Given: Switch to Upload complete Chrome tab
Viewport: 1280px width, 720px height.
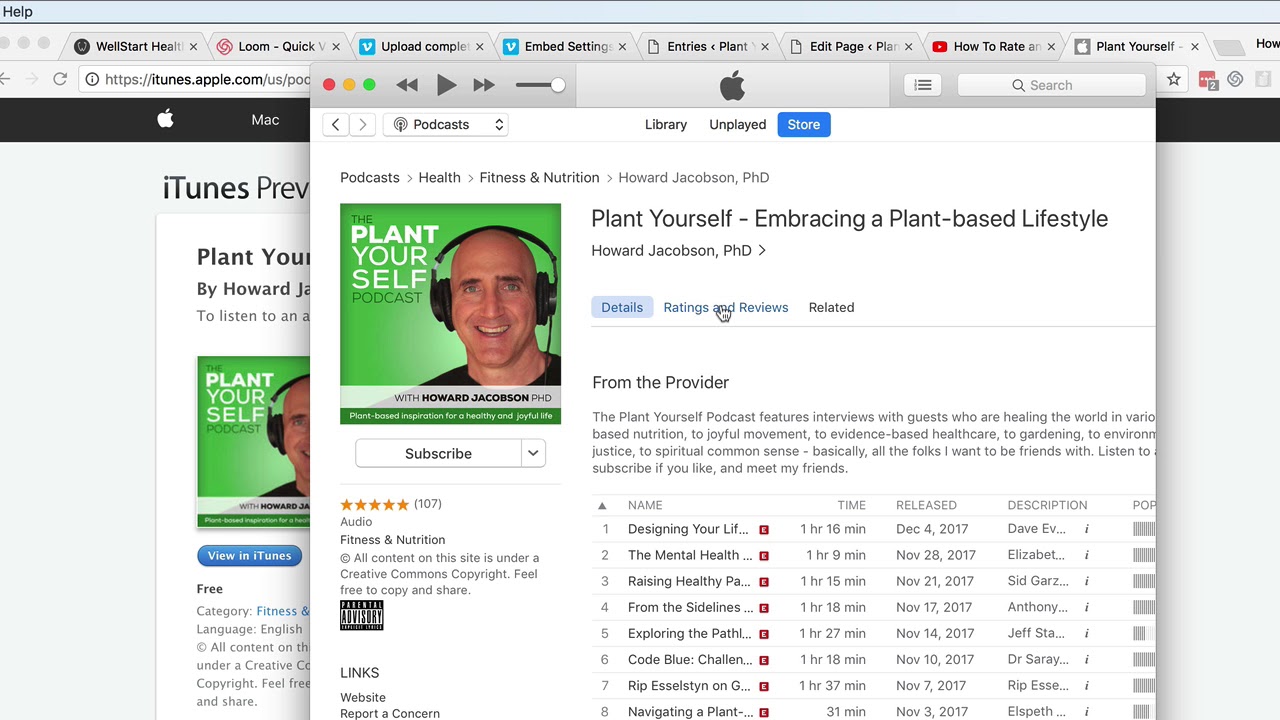Looking at the screenshot, I should [424, 46].
